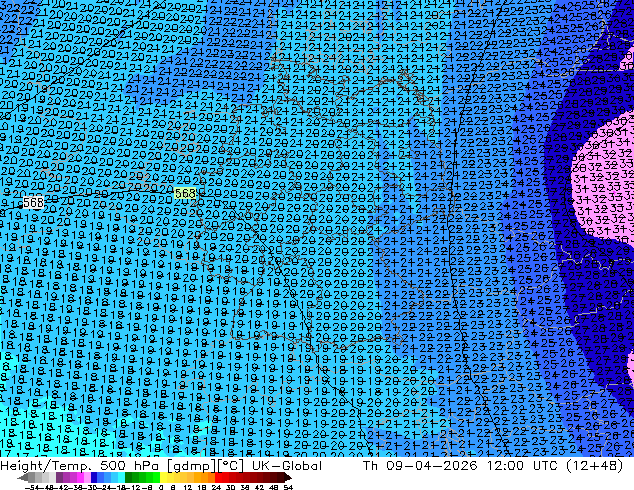
Task: Pick the dark blue swatch in the legend
Action: coord(94,478)
